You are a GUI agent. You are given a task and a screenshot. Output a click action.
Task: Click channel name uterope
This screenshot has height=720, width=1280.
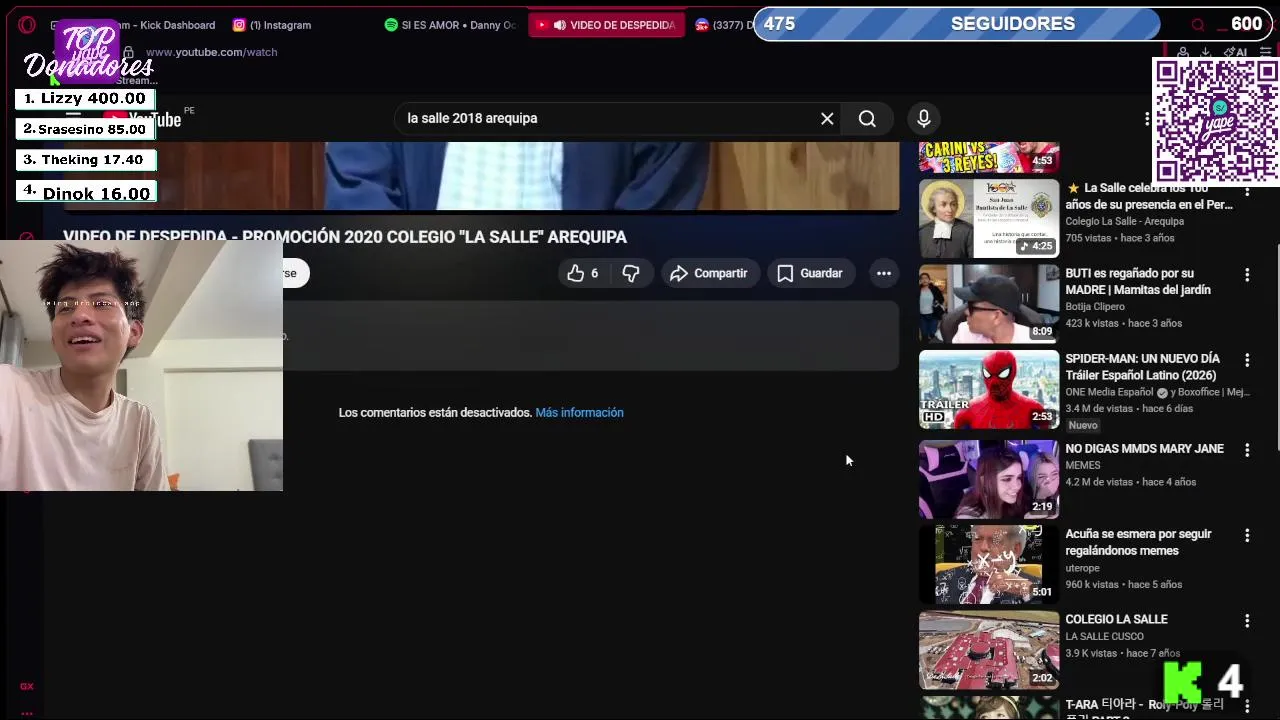1083,568
